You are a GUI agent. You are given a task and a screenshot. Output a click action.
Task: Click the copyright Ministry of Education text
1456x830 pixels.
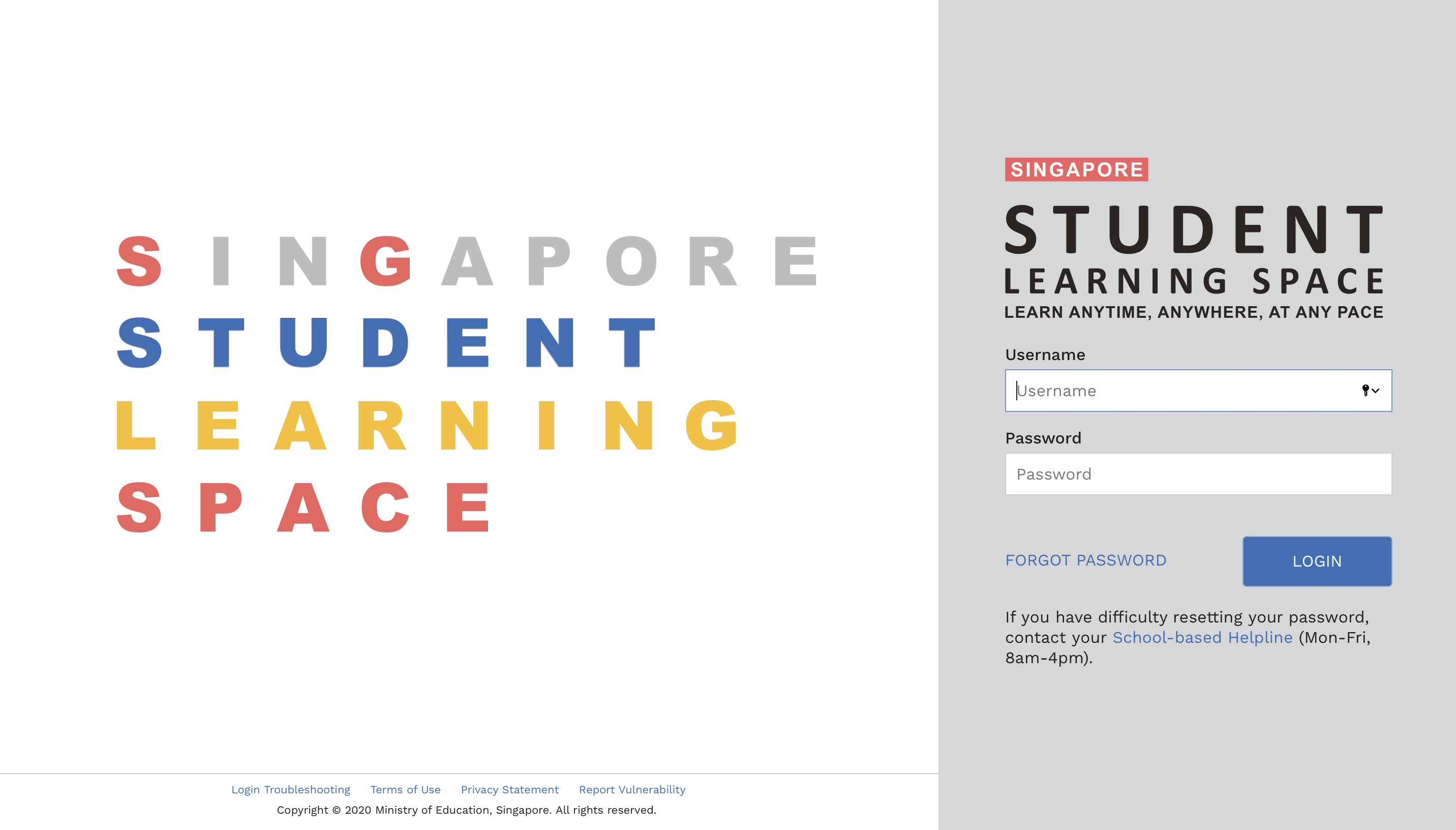pyautogui.click(x=467, y=810)
